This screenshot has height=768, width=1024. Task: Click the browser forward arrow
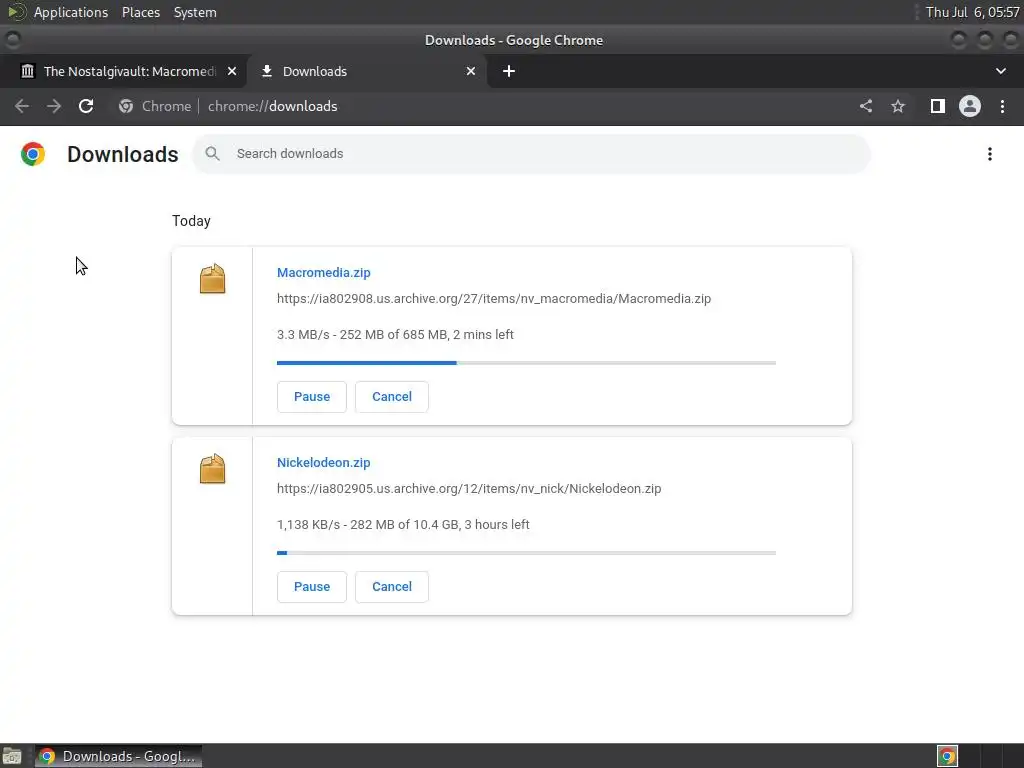click(x=54, y=106)
